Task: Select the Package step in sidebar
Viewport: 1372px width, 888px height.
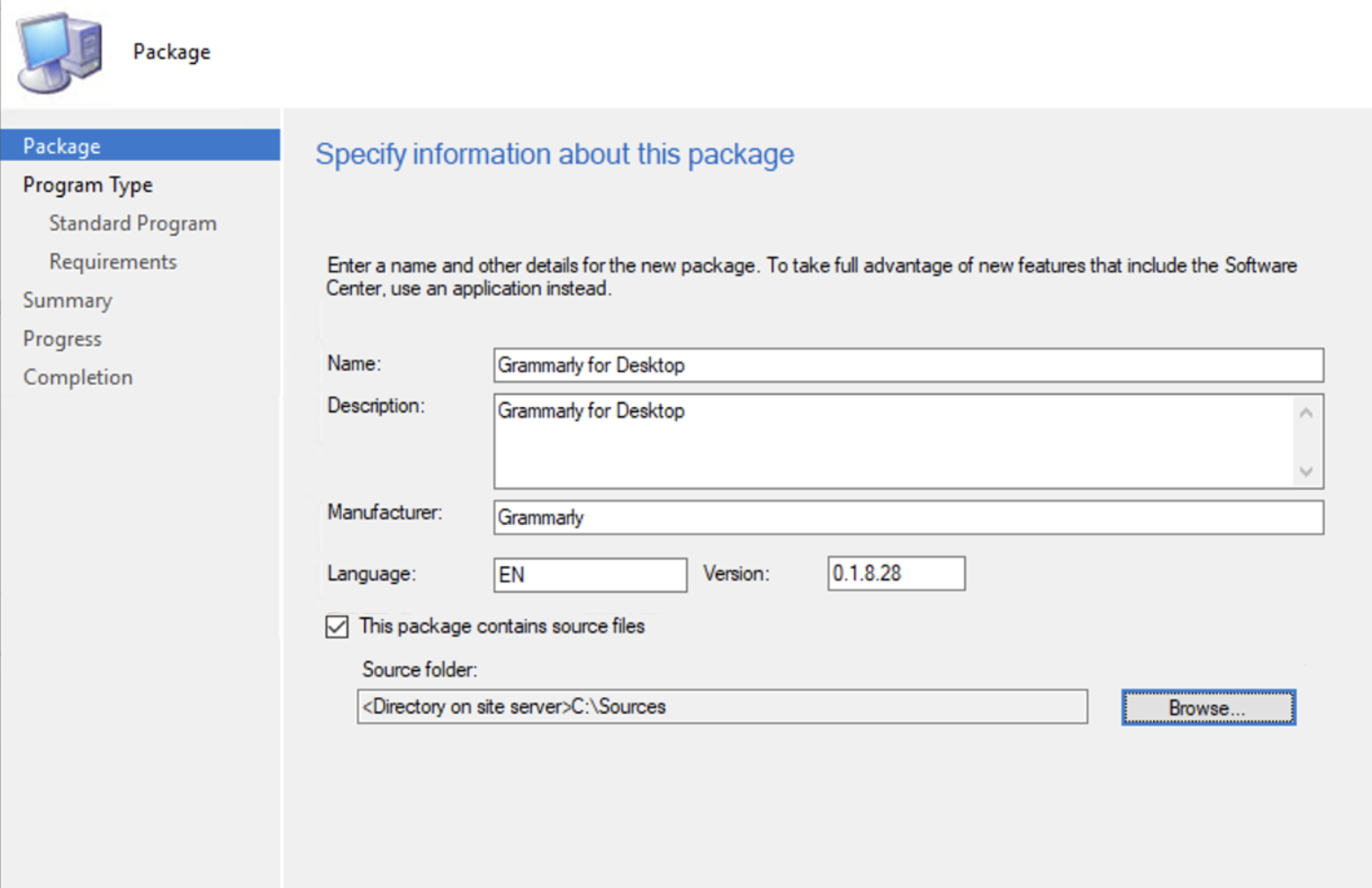Action: coord(141,145)
